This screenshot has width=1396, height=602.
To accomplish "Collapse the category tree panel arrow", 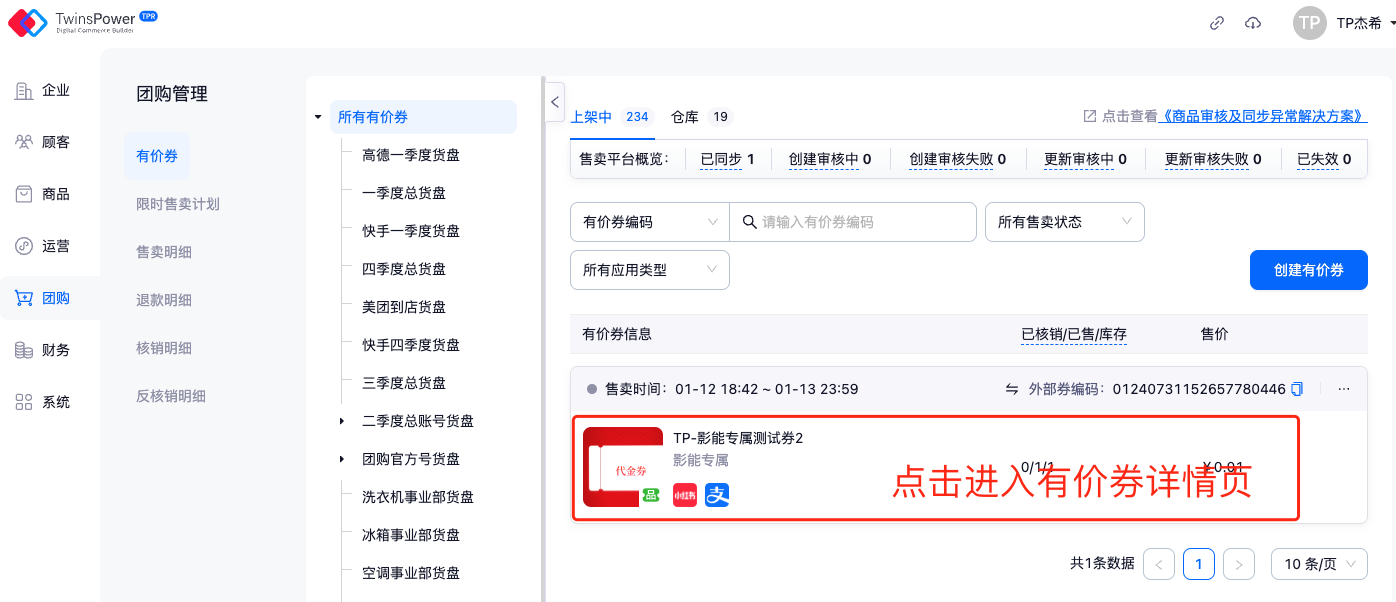I will pyautogui.click(x=555, y=102).
